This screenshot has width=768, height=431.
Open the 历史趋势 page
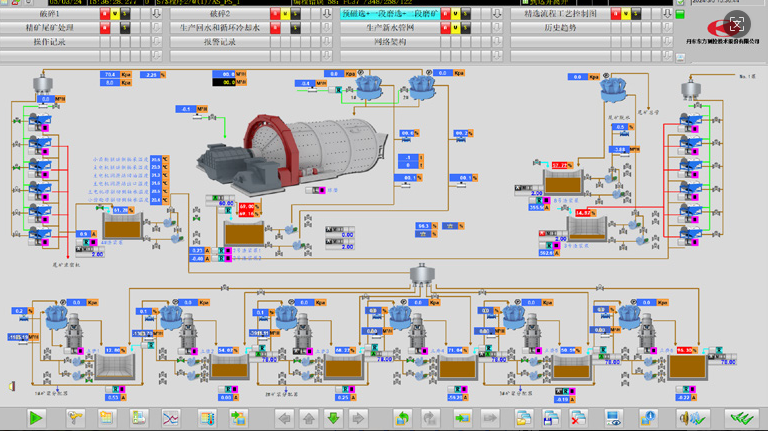click(x=560, y=28)
